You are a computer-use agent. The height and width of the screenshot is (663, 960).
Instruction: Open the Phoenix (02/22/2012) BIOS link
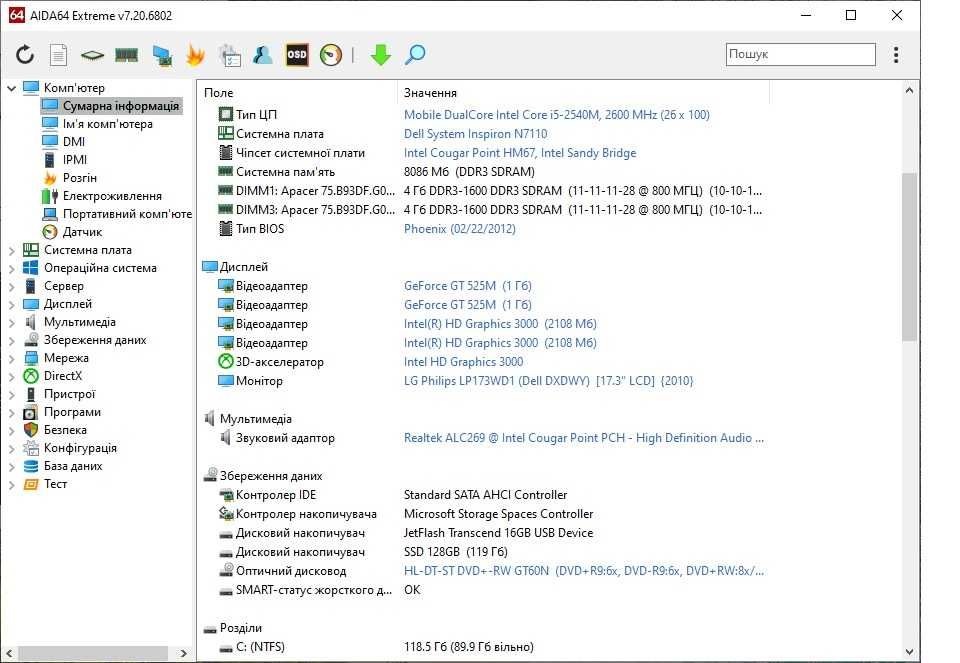click(460, 228)
